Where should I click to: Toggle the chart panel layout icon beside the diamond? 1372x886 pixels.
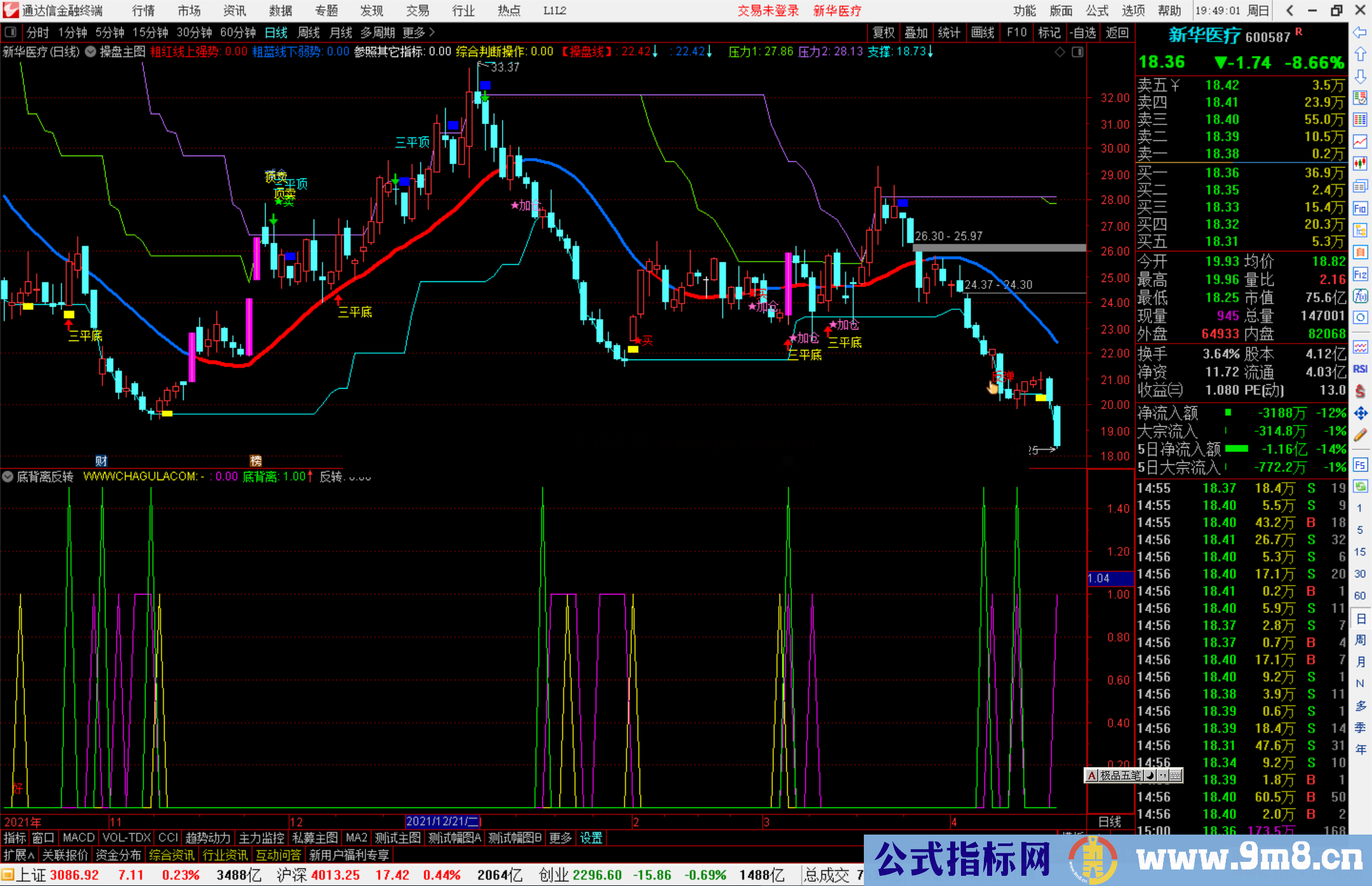pyautogui.click(x=1077, y=52)
